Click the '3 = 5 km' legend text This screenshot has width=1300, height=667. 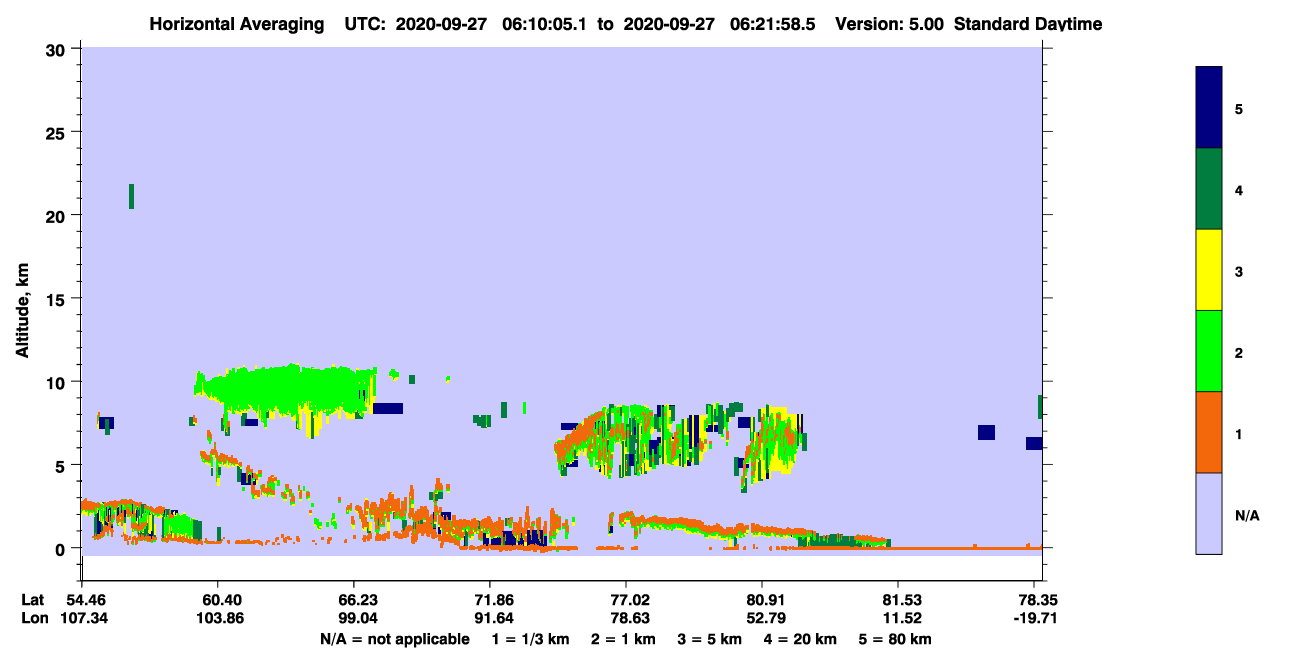[708, 639]
